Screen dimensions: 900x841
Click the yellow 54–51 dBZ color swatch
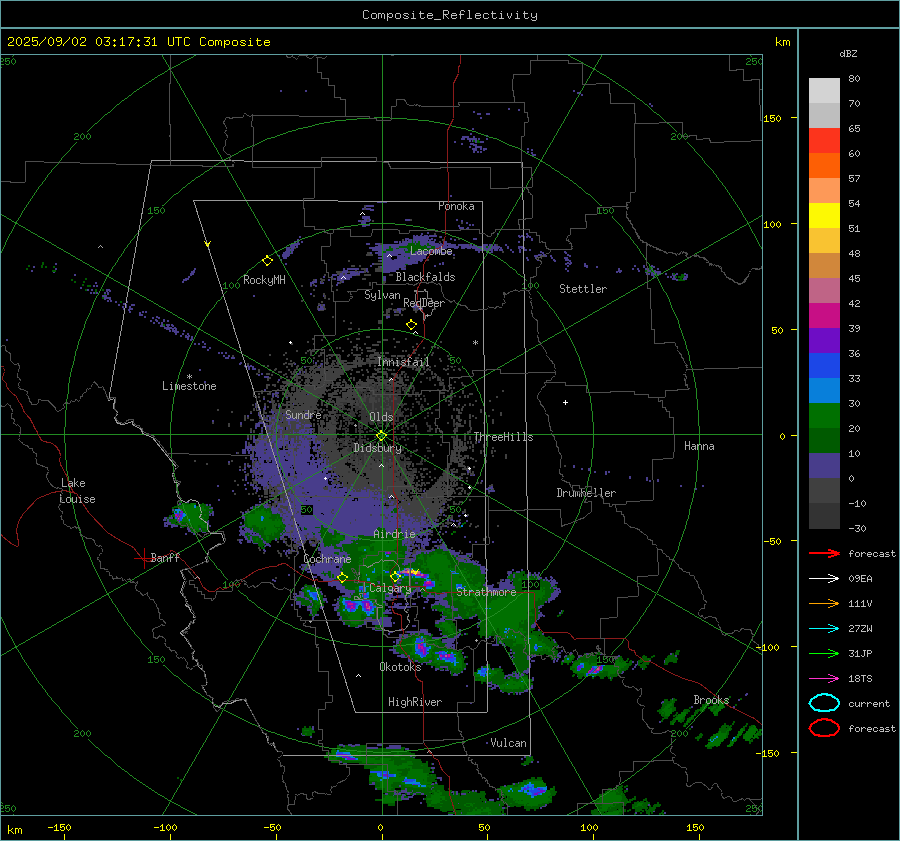[824, 215]
